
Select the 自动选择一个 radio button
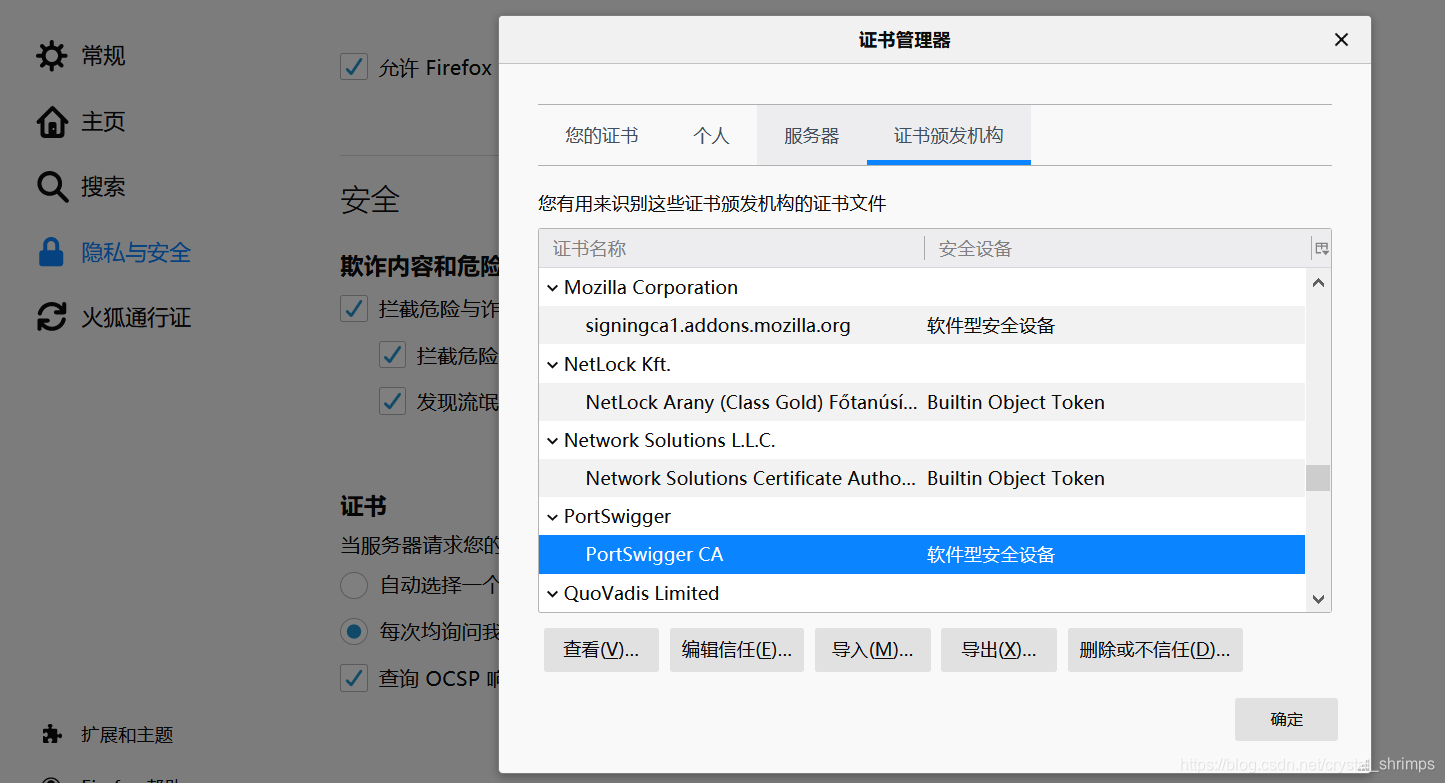tap(354, 585)
